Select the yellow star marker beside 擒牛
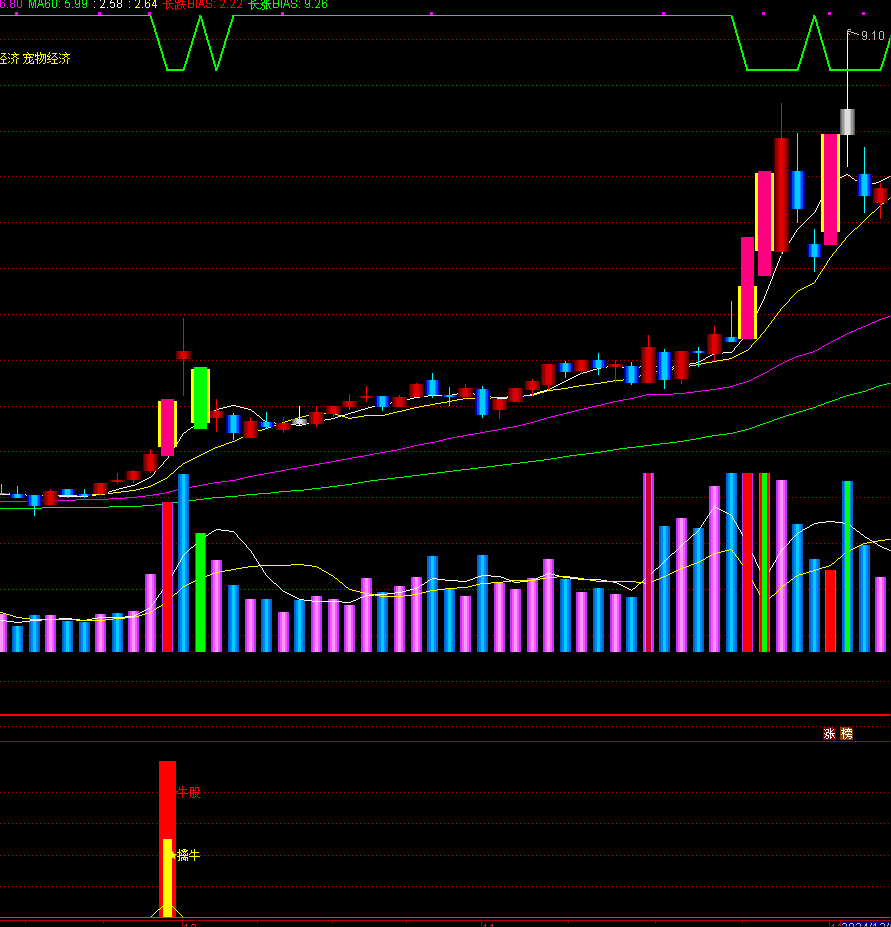The height and width of the screenshot is (927, 891). 173,855
